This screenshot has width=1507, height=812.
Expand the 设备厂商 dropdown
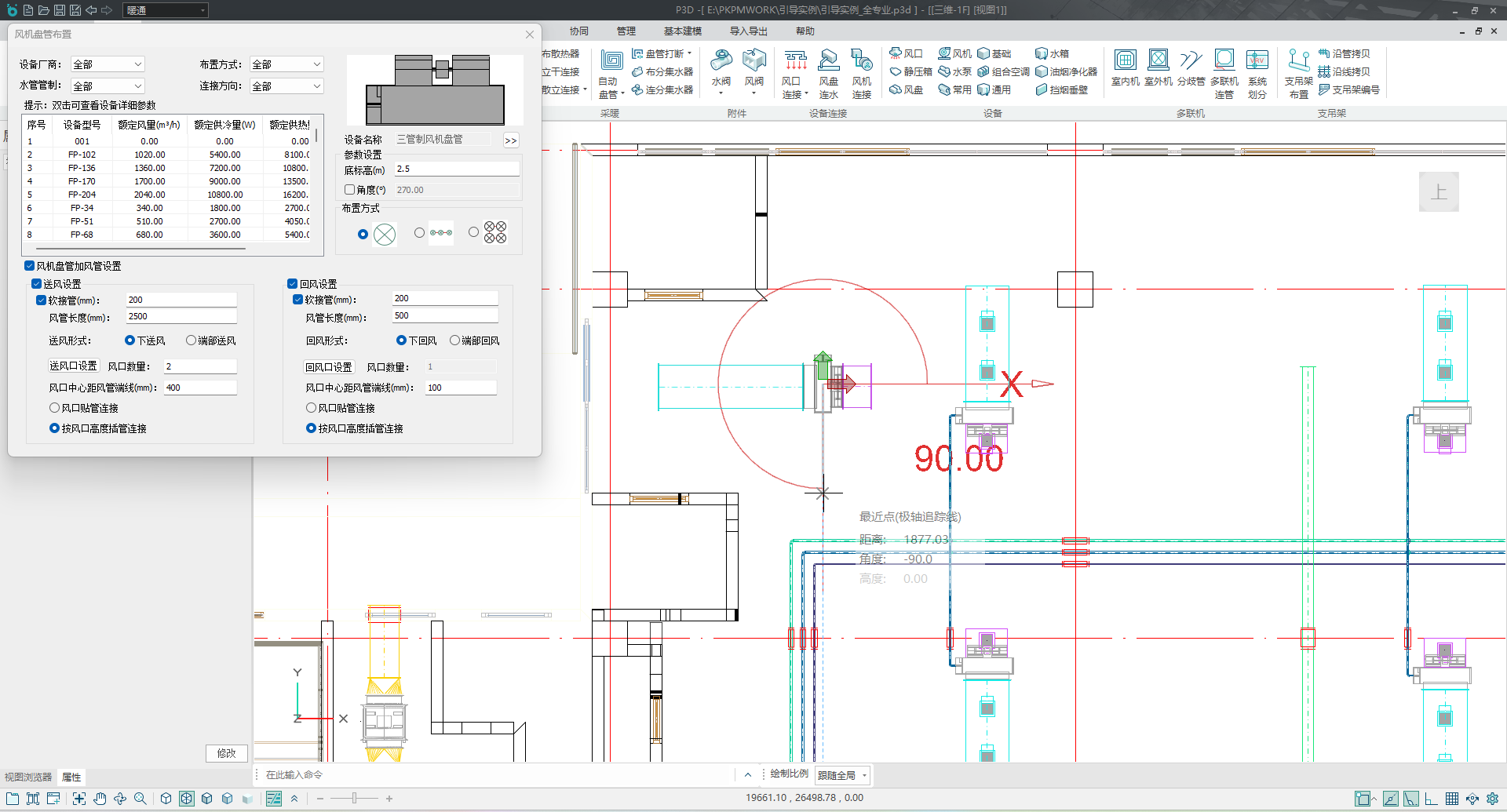(x=108, y=64)
